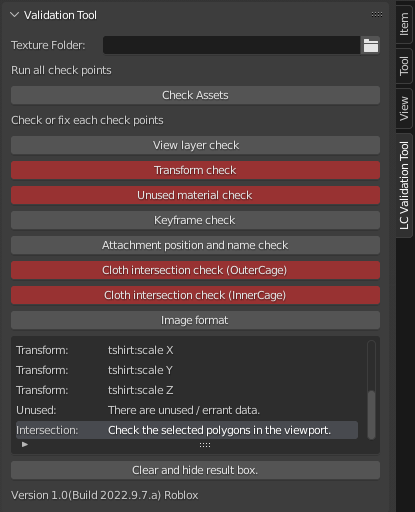Collapse the Validation Tool panel
The width and height of the screenshot is (415, 512).
pos(14,15)
